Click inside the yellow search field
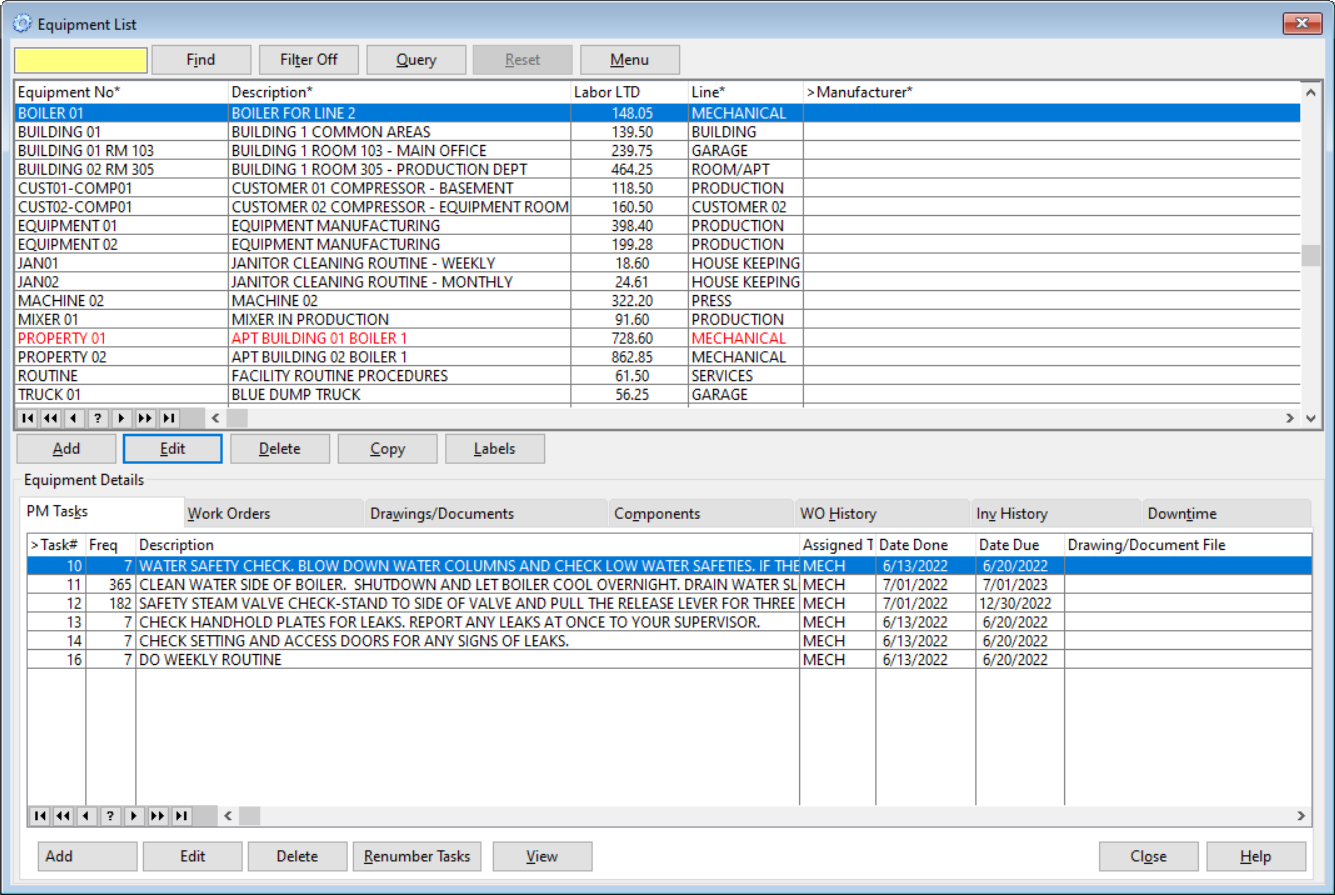The image size is (1335, 895). (80, 59)
